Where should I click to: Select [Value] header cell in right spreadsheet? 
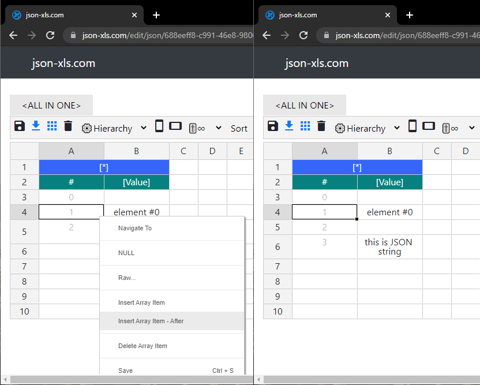(390, 182)
